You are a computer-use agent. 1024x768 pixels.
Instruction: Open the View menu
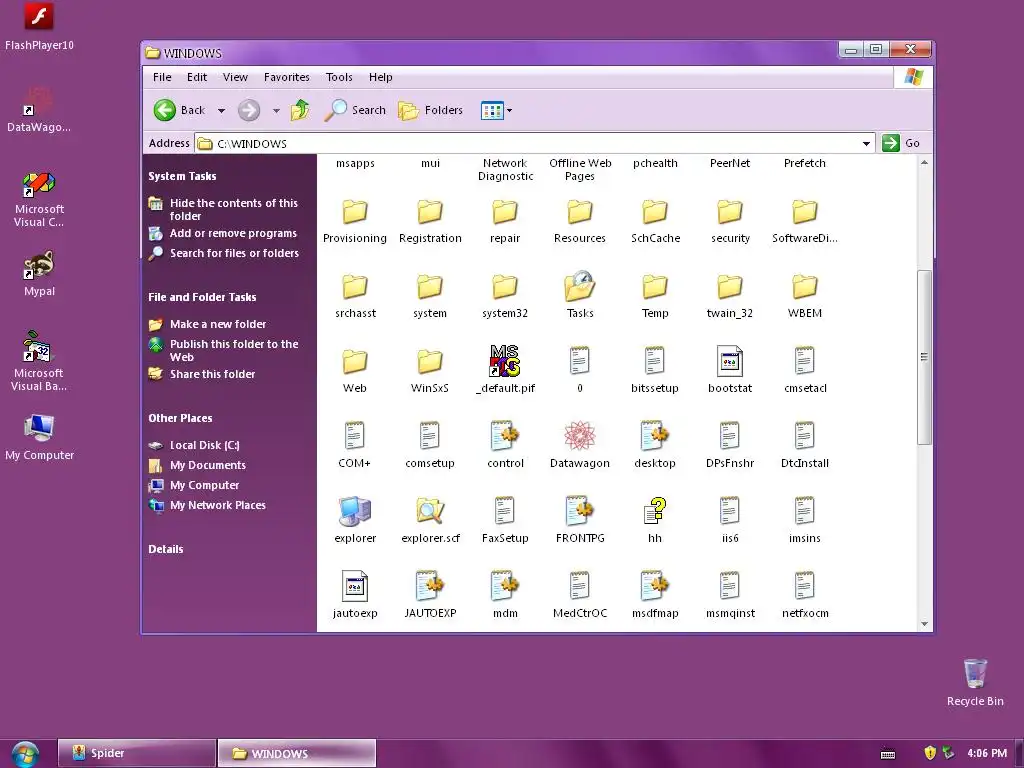(235, 77)
